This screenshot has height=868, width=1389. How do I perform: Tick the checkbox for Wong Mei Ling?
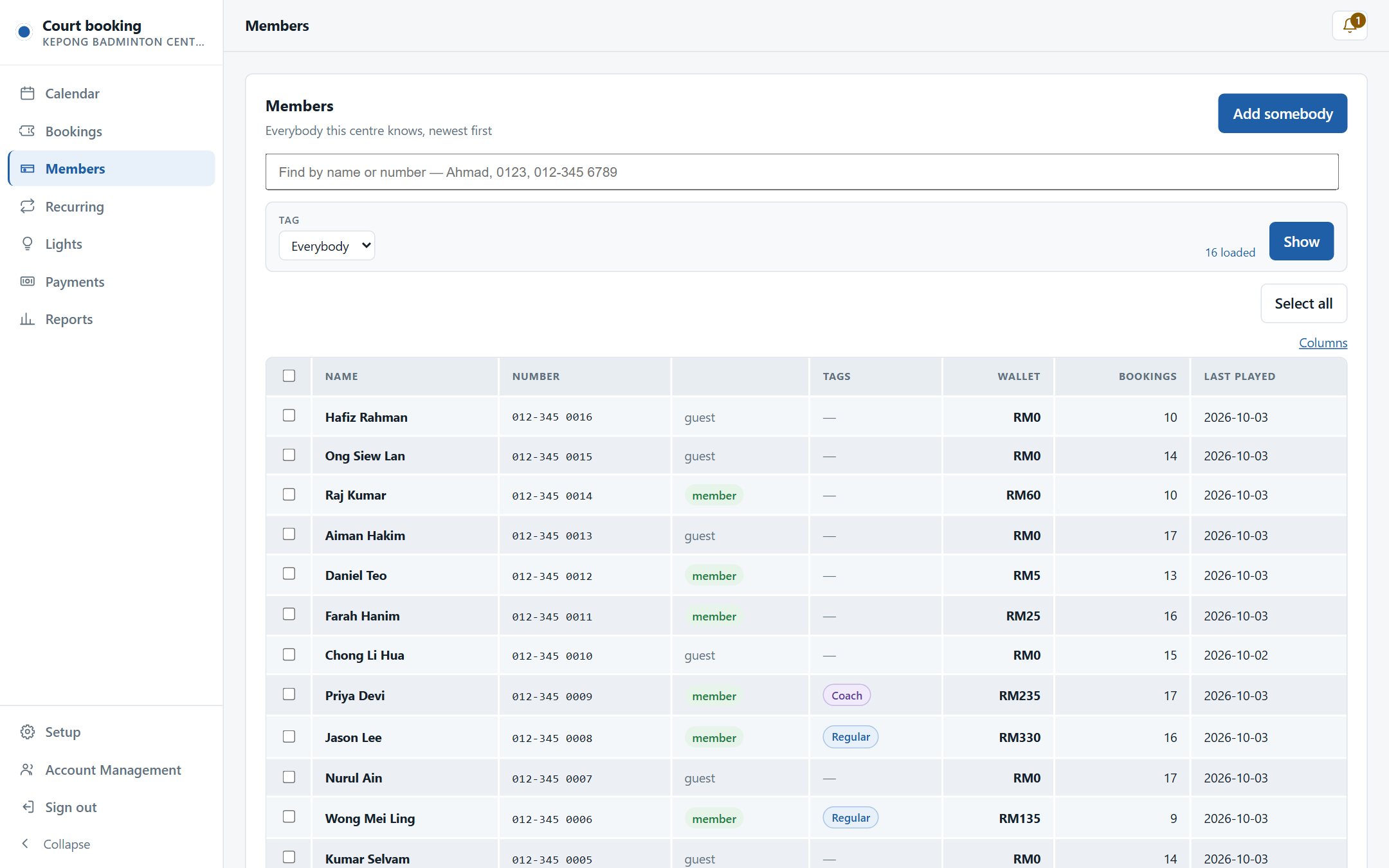pyautogui.click(x=289, y=816)
